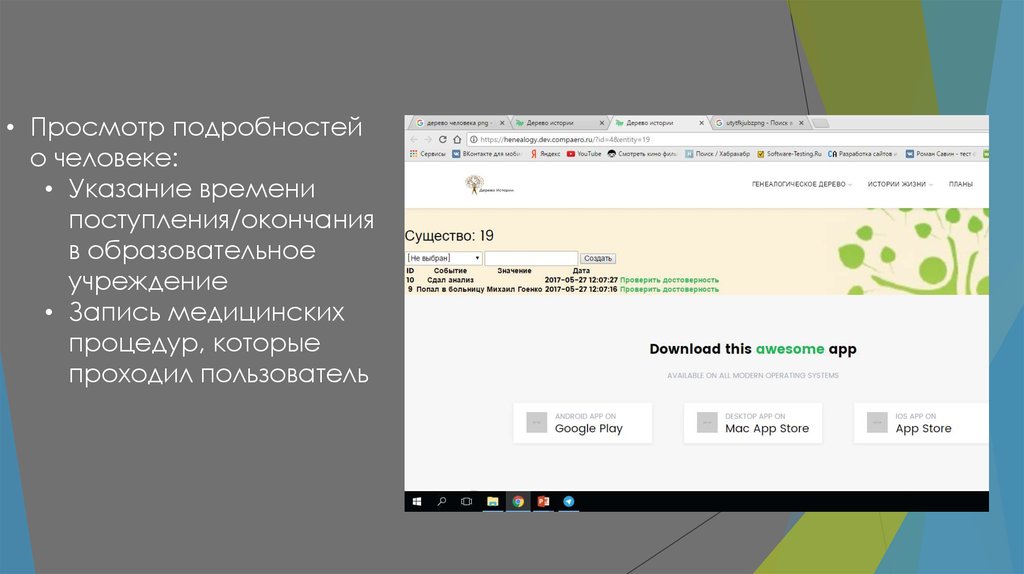This screenshot has height=574, width=1024.
Task: Open the Сервисы apps bookmark
Action: tap(428, 154)
